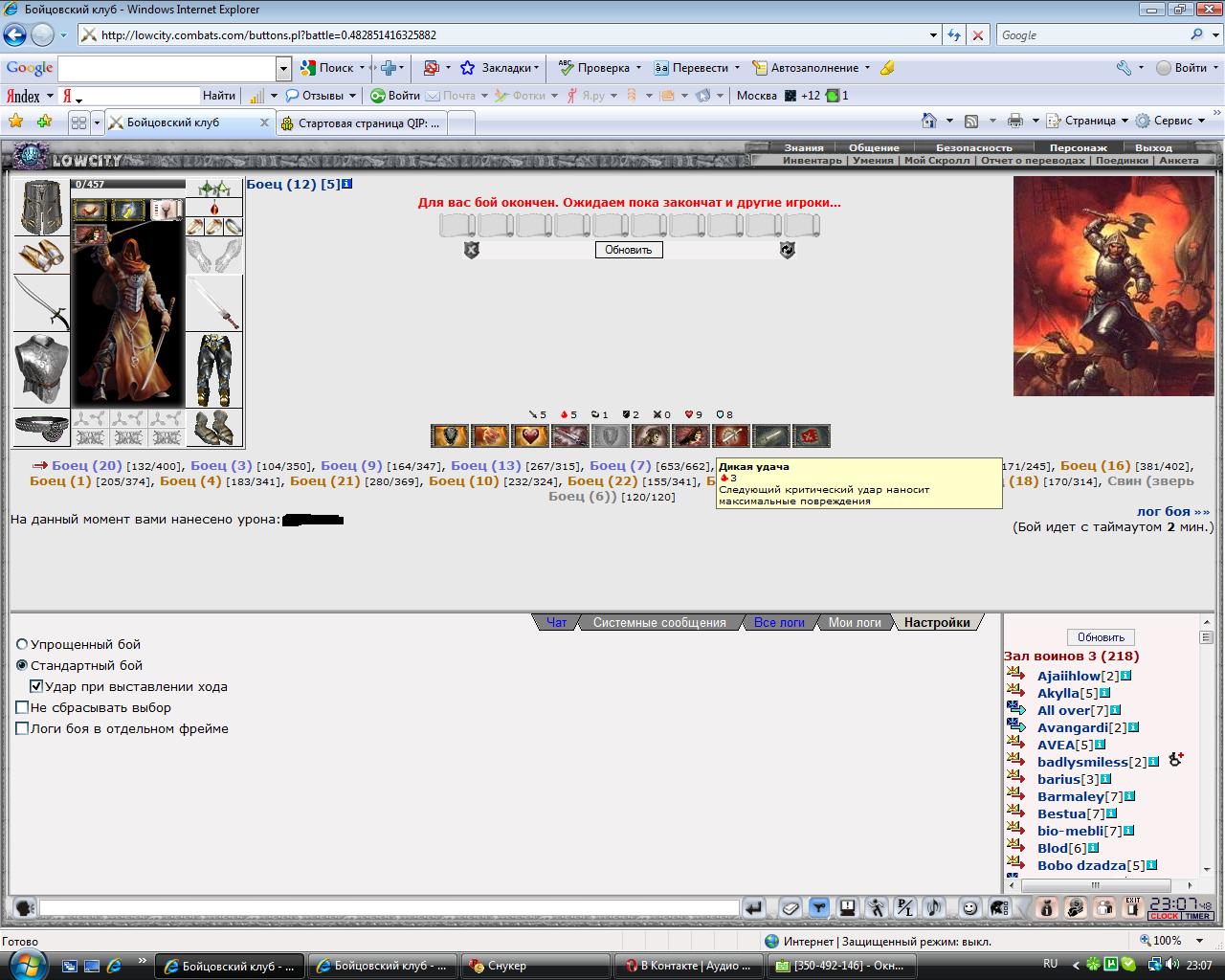Open the Инвентарь submenu item
Screen dimensions: 1225x980
[813, 160]
